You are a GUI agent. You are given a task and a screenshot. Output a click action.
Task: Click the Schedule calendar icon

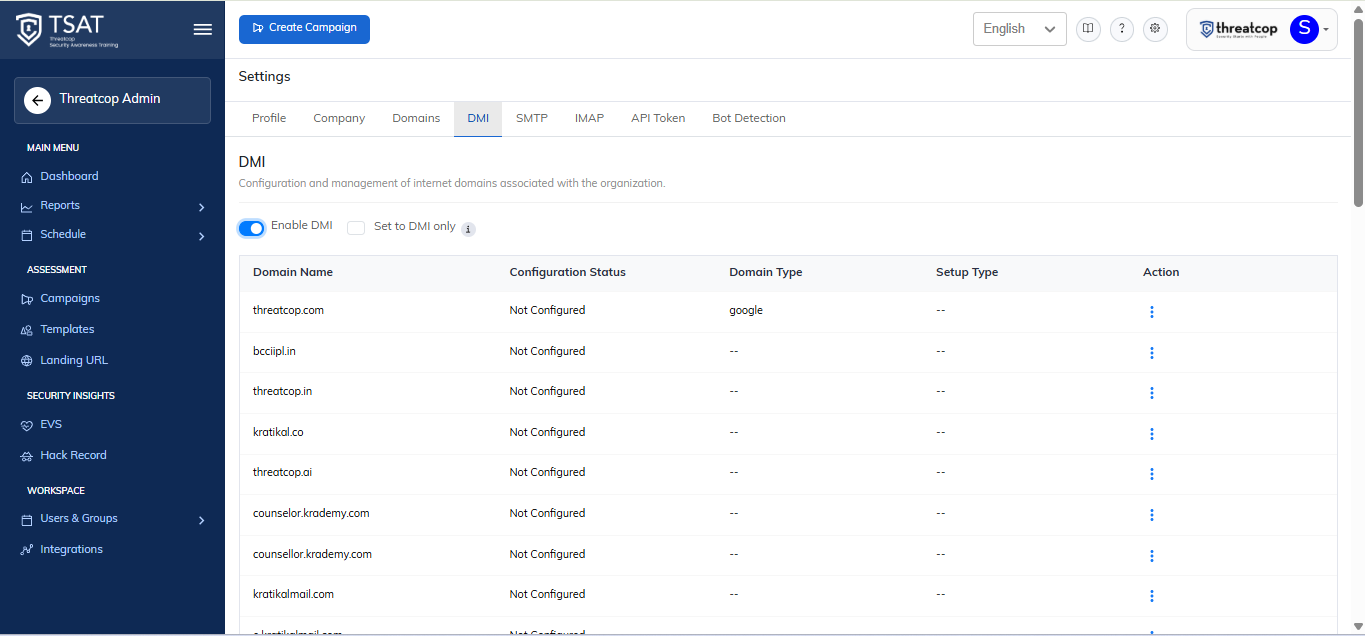pos(27,235)
